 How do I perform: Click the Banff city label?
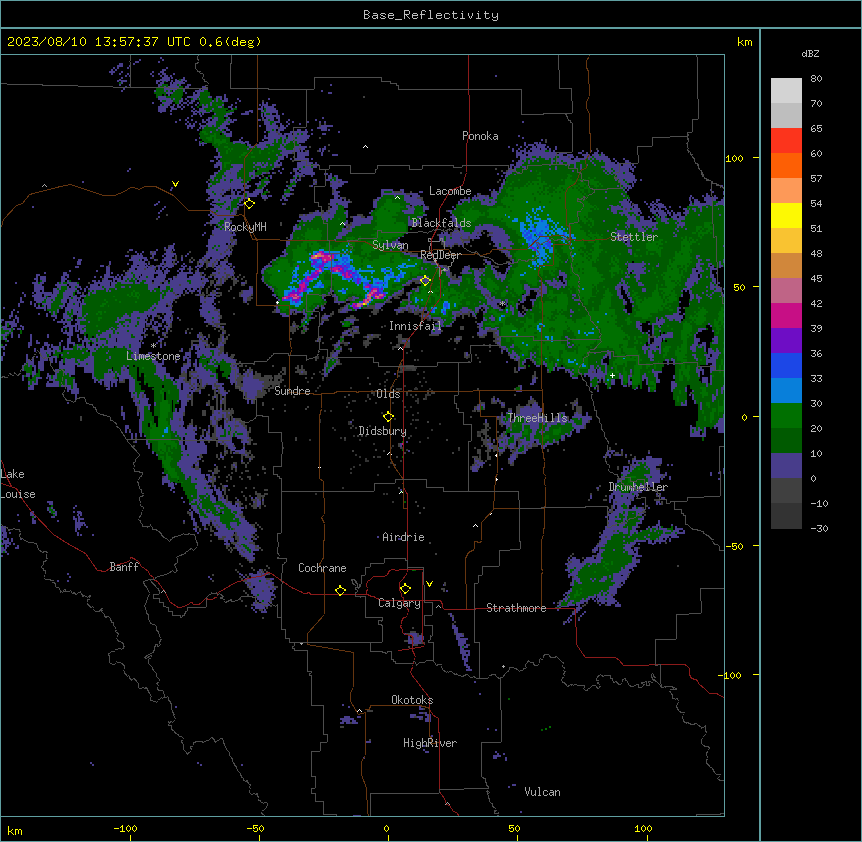coord(124,567)
